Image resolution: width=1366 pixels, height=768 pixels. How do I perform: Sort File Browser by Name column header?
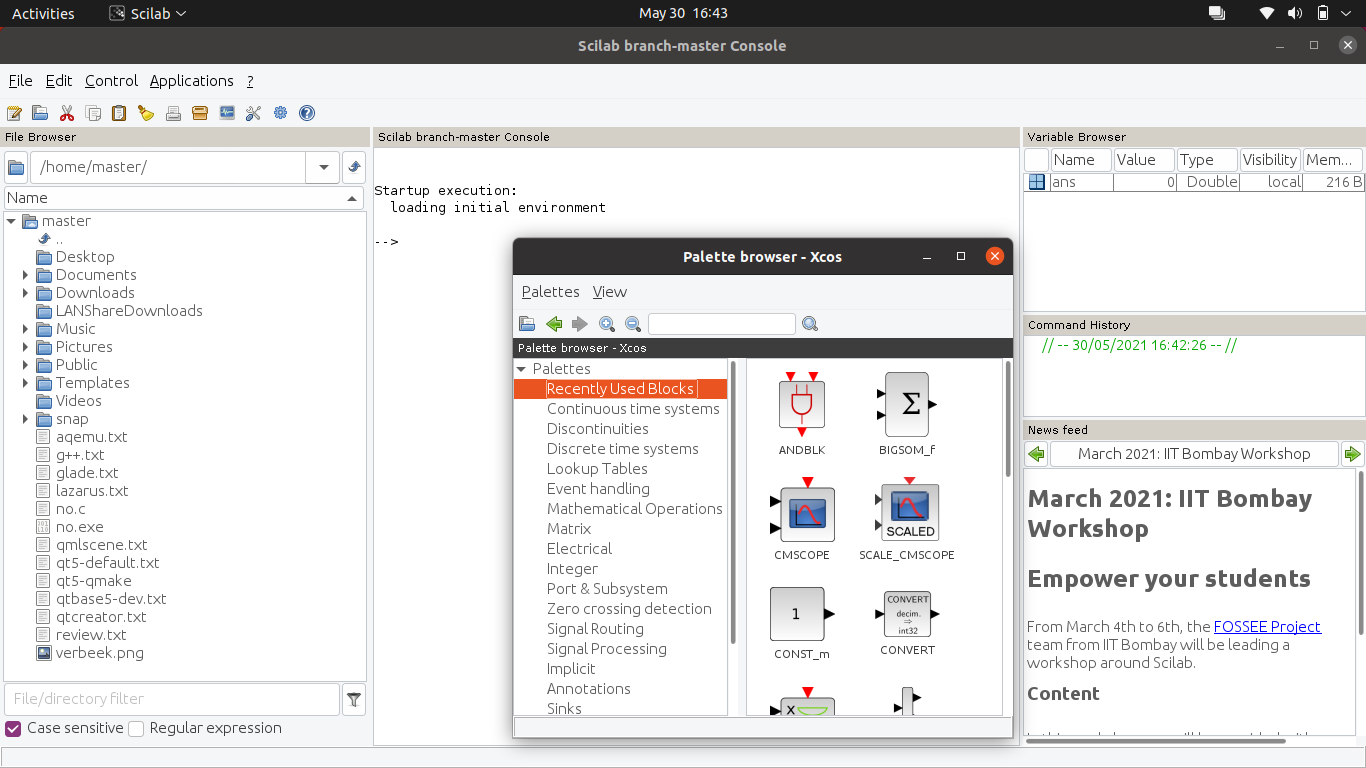point(185,198)
